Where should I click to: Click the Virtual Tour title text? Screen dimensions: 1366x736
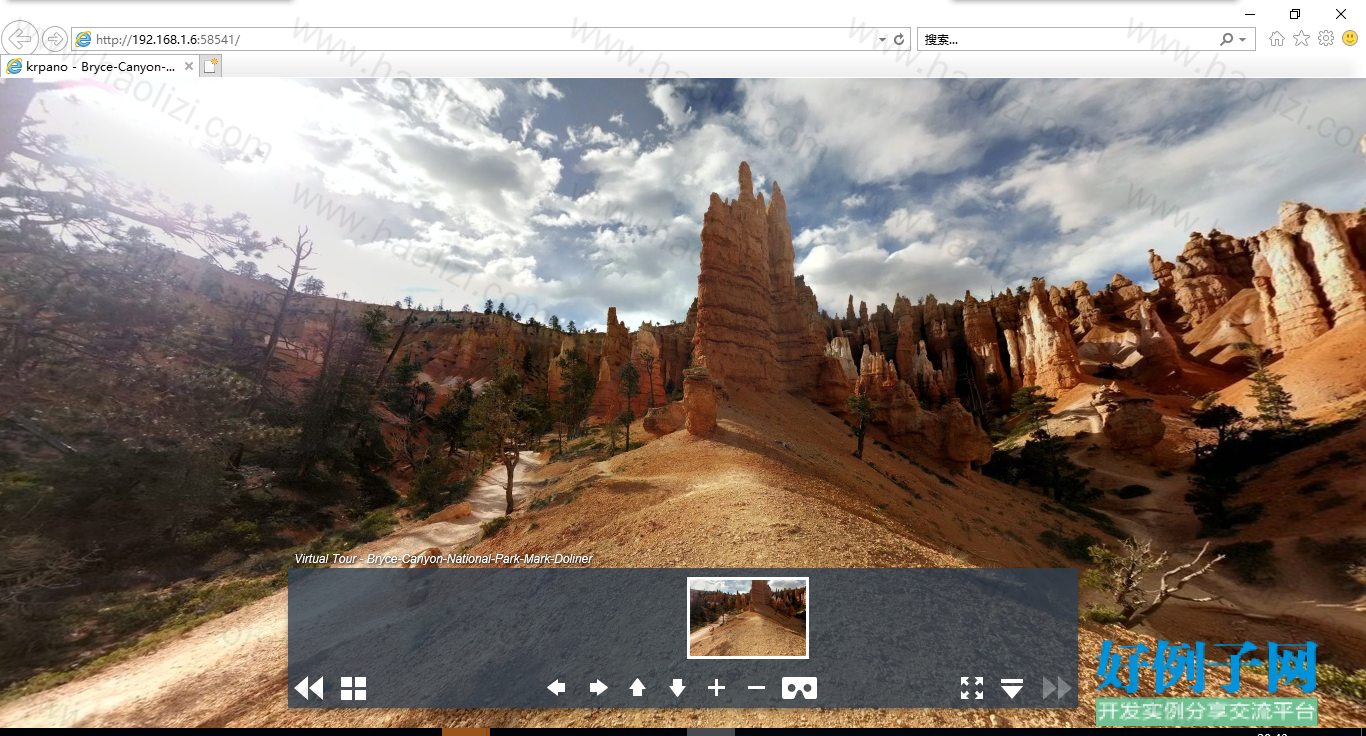(x=443, y=559)
